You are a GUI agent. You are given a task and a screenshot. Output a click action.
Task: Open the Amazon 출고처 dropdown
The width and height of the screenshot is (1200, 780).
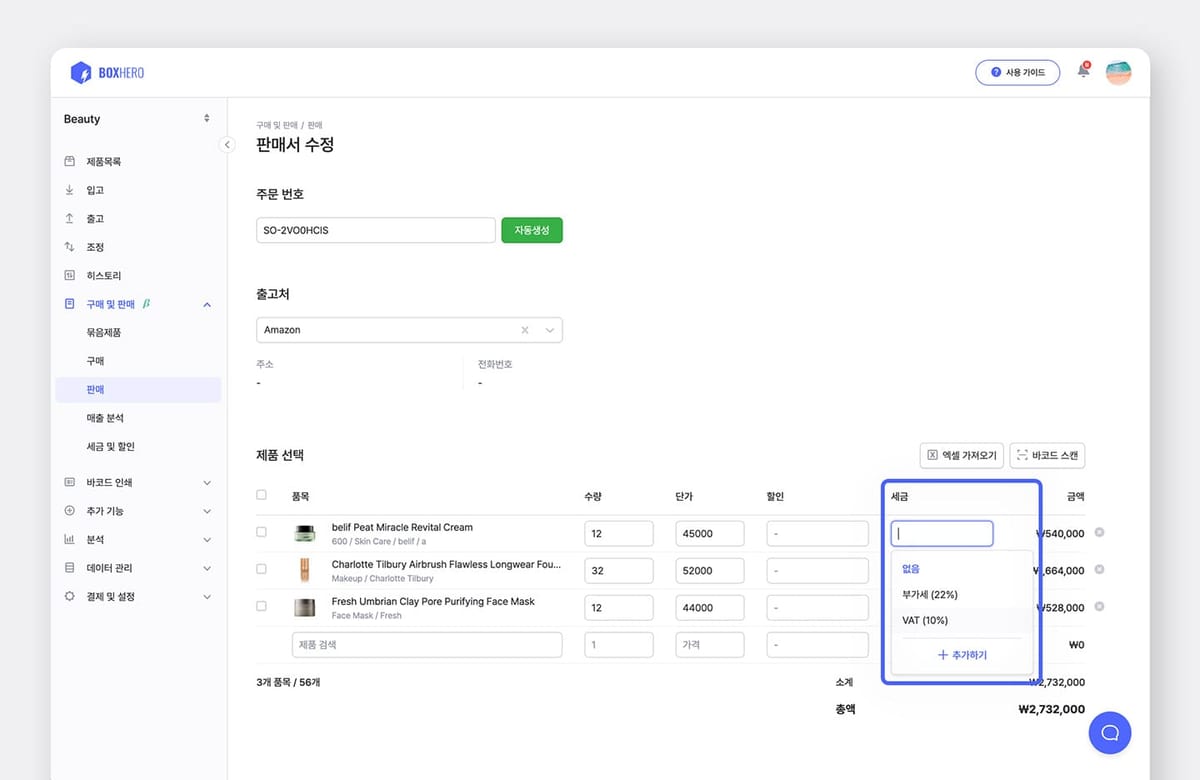(548, 329)
